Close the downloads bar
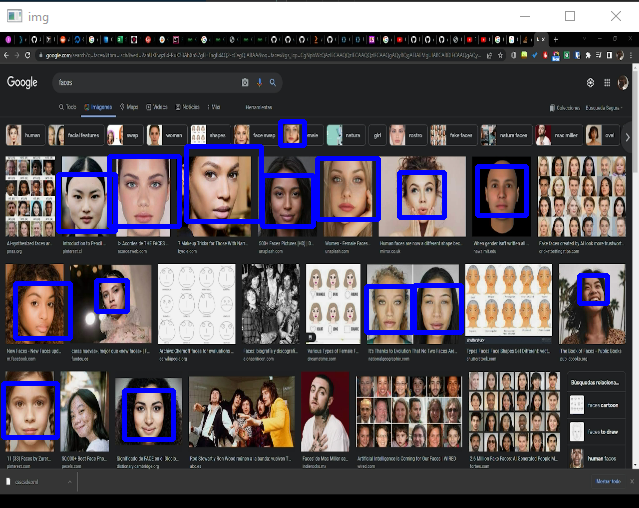639x508 pixels. [632, 482]
